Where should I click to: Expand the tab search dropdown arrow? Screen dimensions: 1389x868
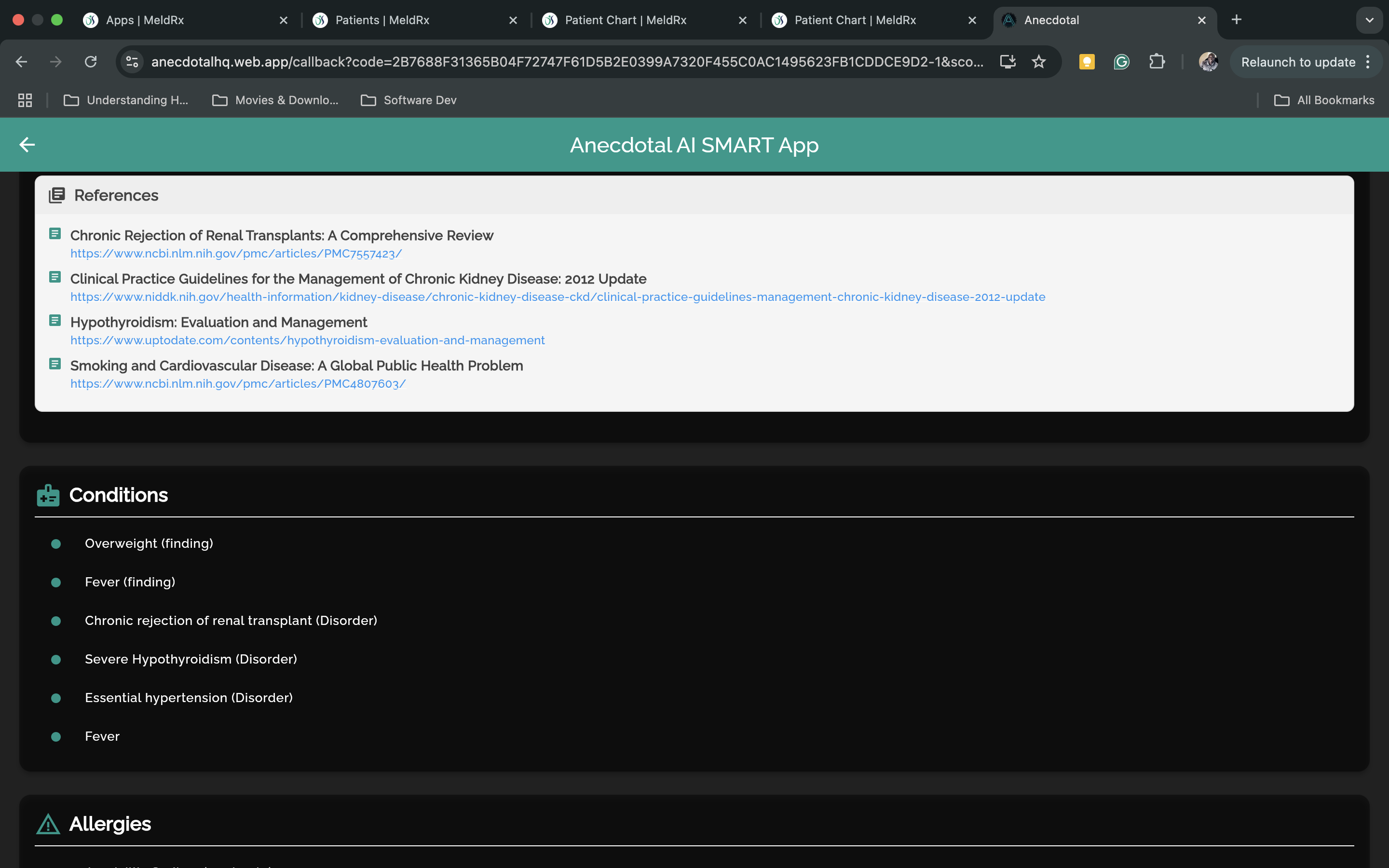(x=1370, y=20)
